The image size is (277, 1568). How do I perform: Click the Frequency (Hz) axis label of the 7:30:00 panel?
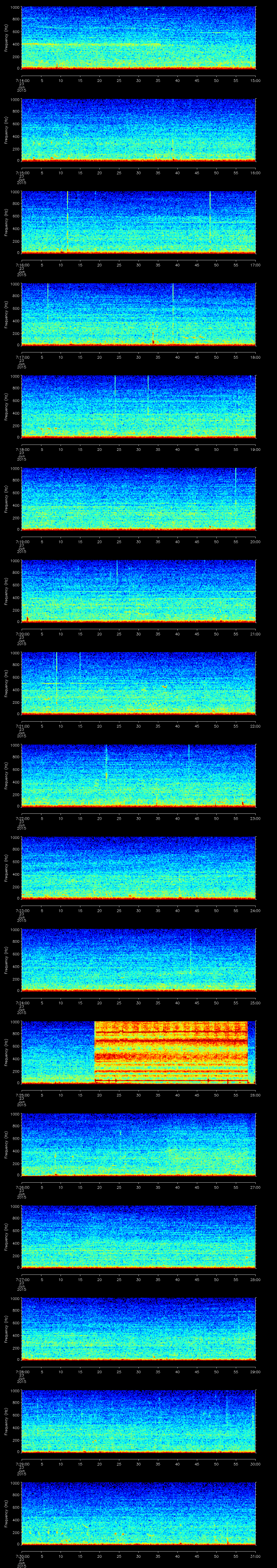(6, 1514)
